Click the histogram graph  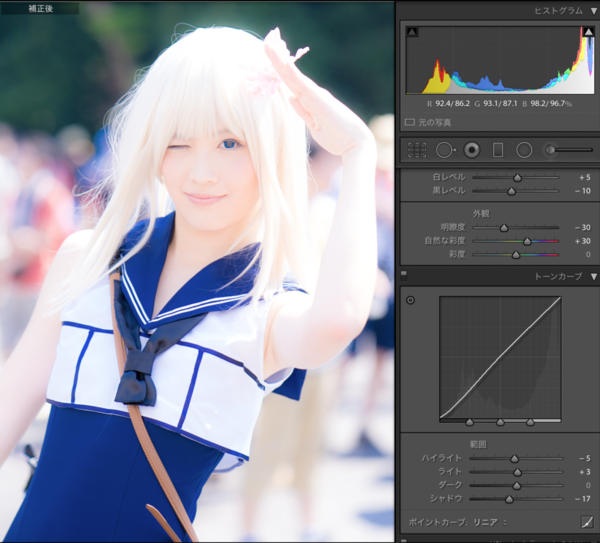pyautogui.click(x=500, y=60)
